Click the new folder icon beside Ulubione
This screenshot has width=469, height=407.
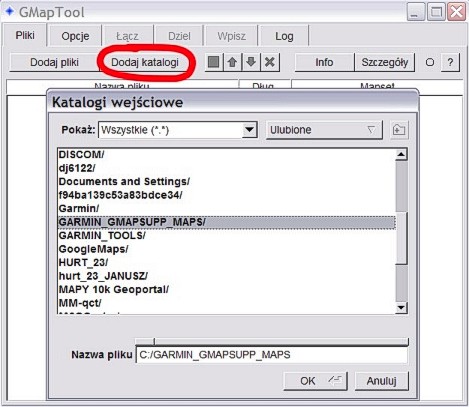pos(399,130)
